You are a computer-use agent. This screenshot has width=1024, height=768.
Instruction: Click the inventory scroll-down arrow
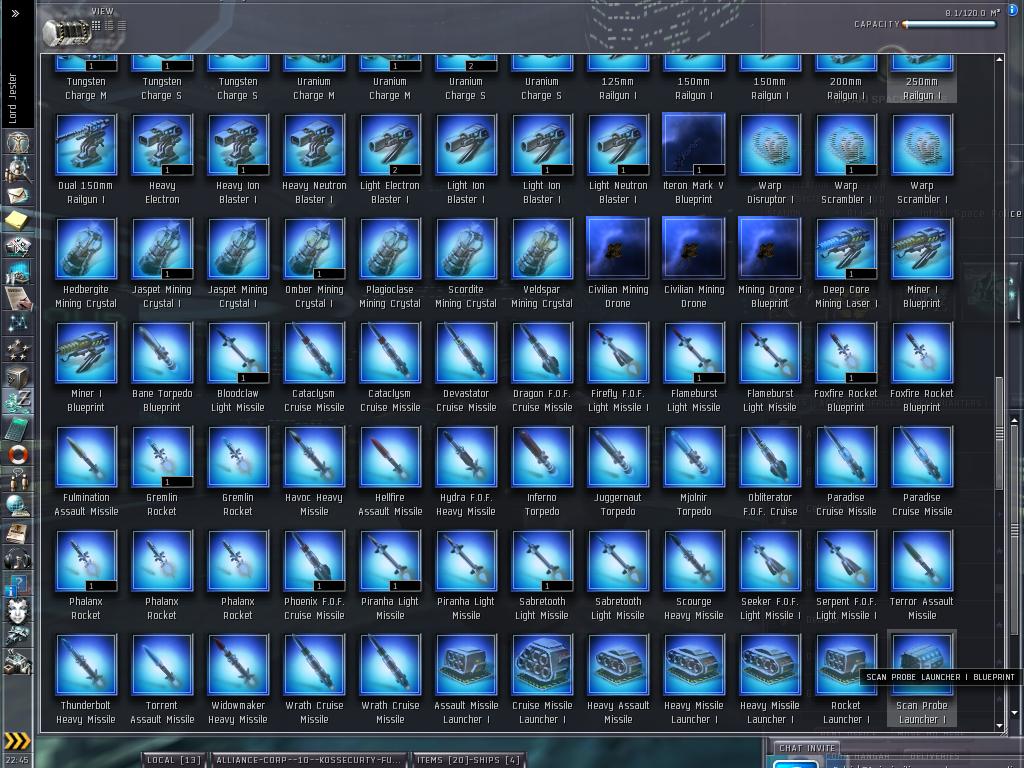coord(999,726)
